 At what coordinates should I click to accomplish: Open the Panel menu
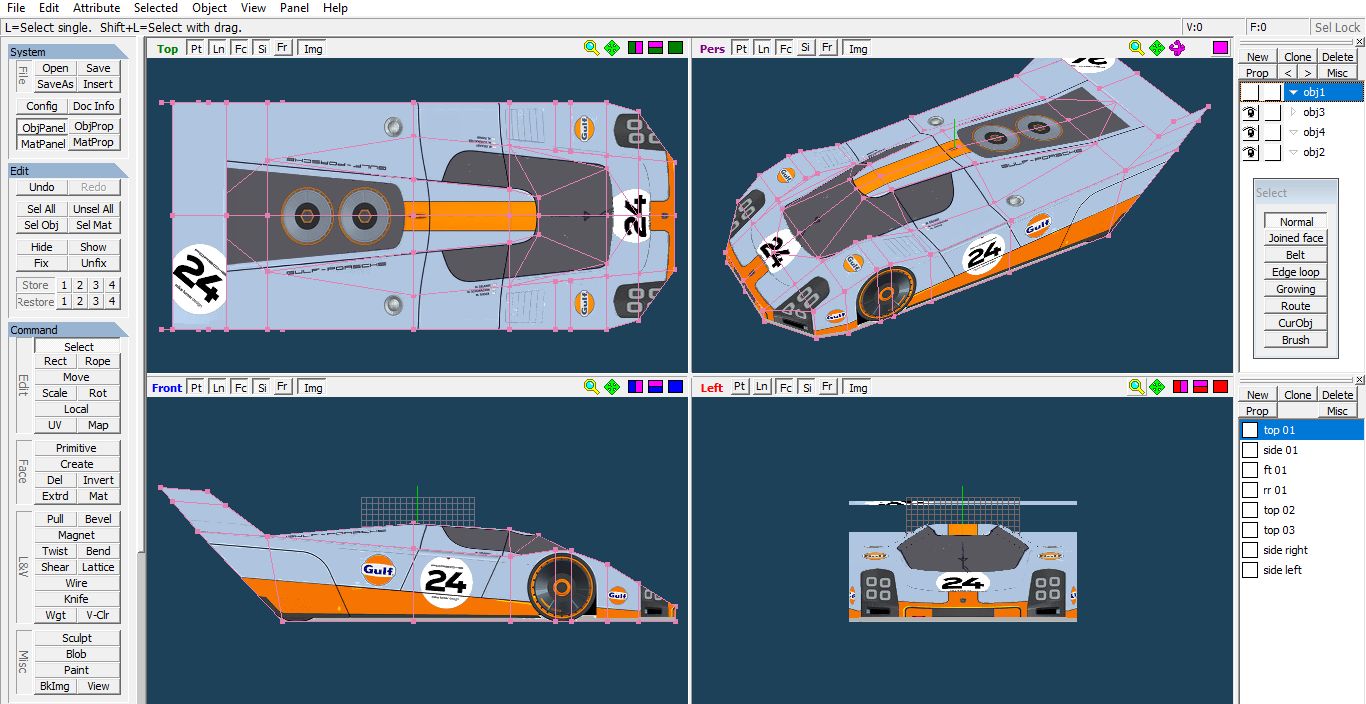(x=294, y=8)
